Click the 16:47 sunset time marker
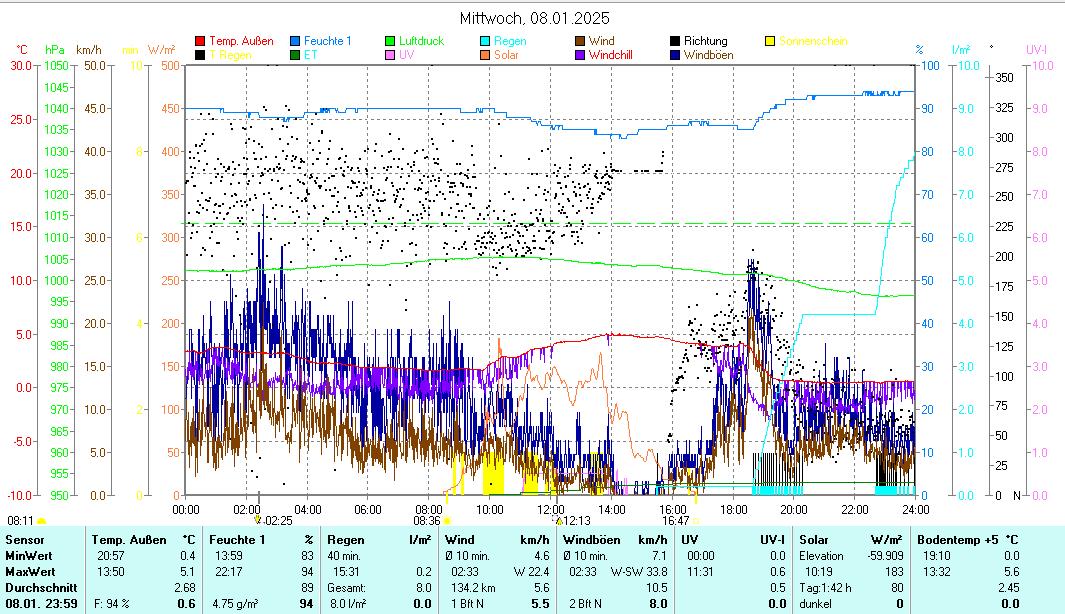 (675, 520)
